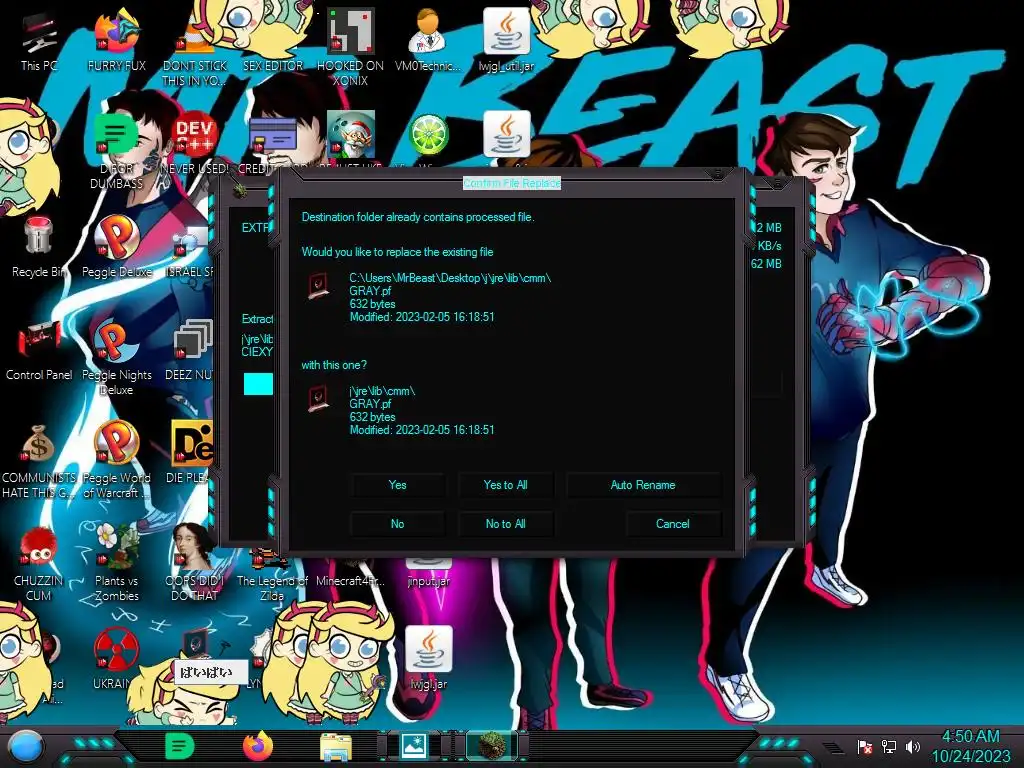Choose No to All option

[x=505, y=524]
